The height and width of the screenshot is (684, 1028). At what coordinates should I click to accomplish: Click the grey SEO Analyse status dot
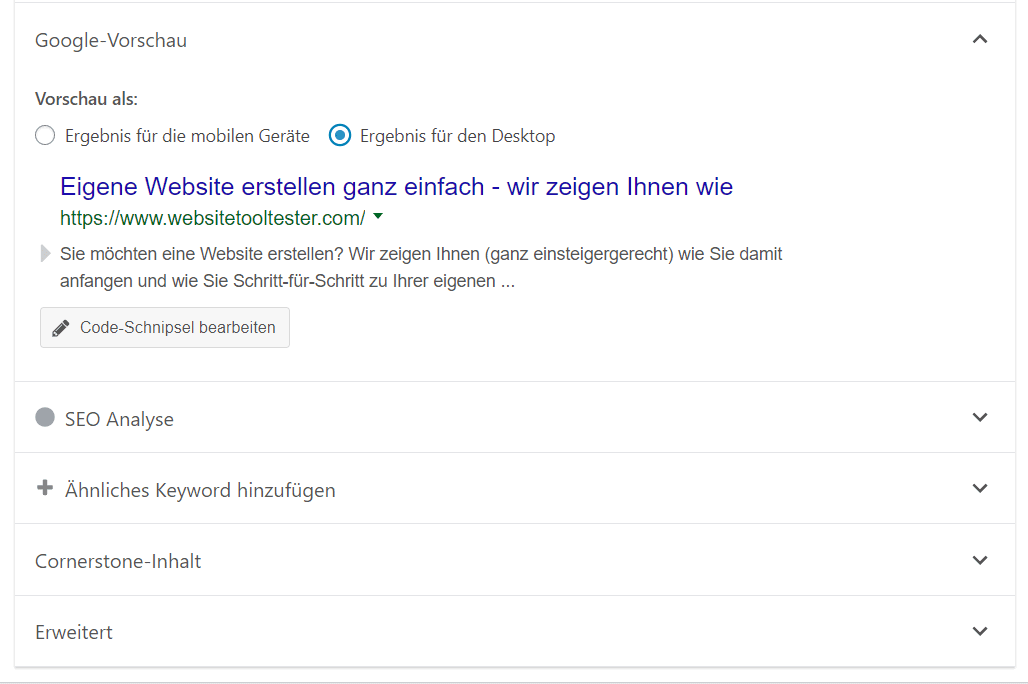tap(45, 417)
